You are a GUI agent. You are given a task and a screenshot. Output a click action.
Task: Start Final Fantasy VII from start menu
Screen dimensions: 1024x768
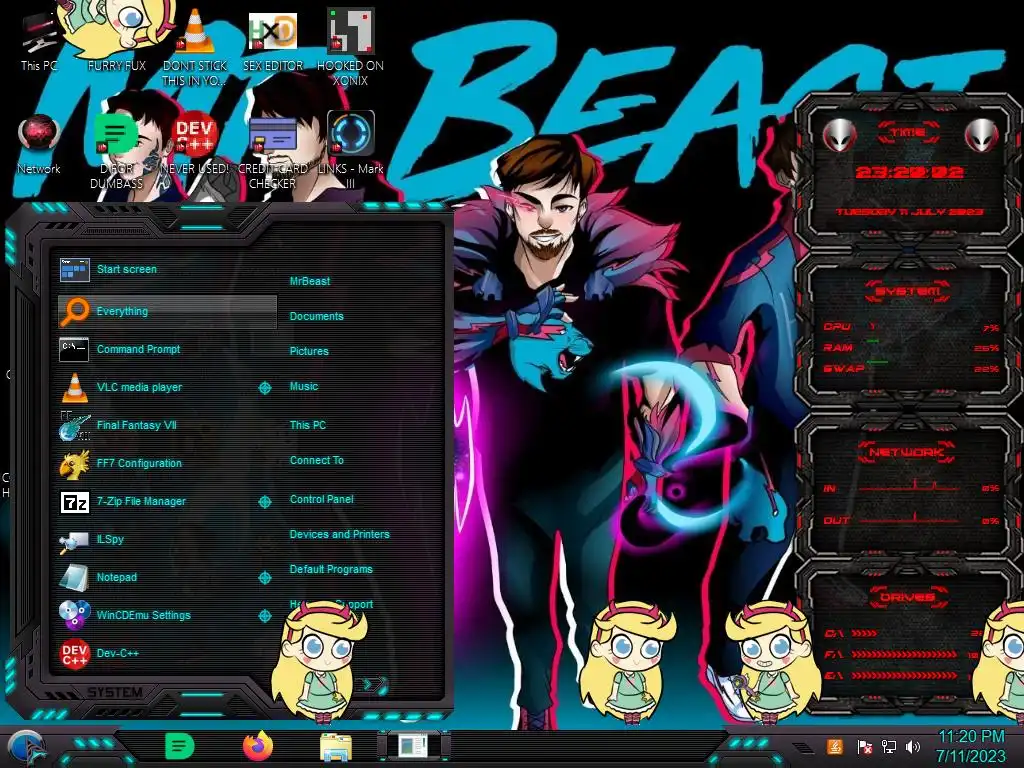click(167, 425)
